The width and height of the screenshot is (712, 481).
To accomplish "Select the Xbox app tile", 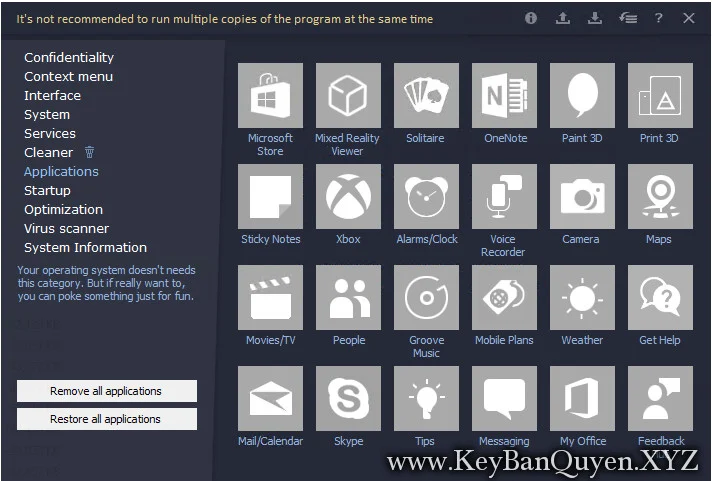I will click(348, 196).
